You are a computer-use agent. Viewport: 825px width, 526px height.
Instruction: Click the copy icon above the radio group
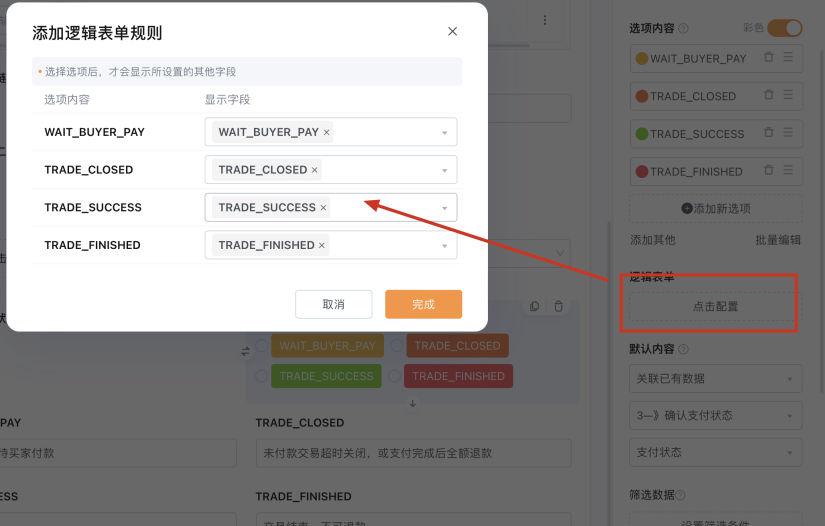click(x=535, y=306)
